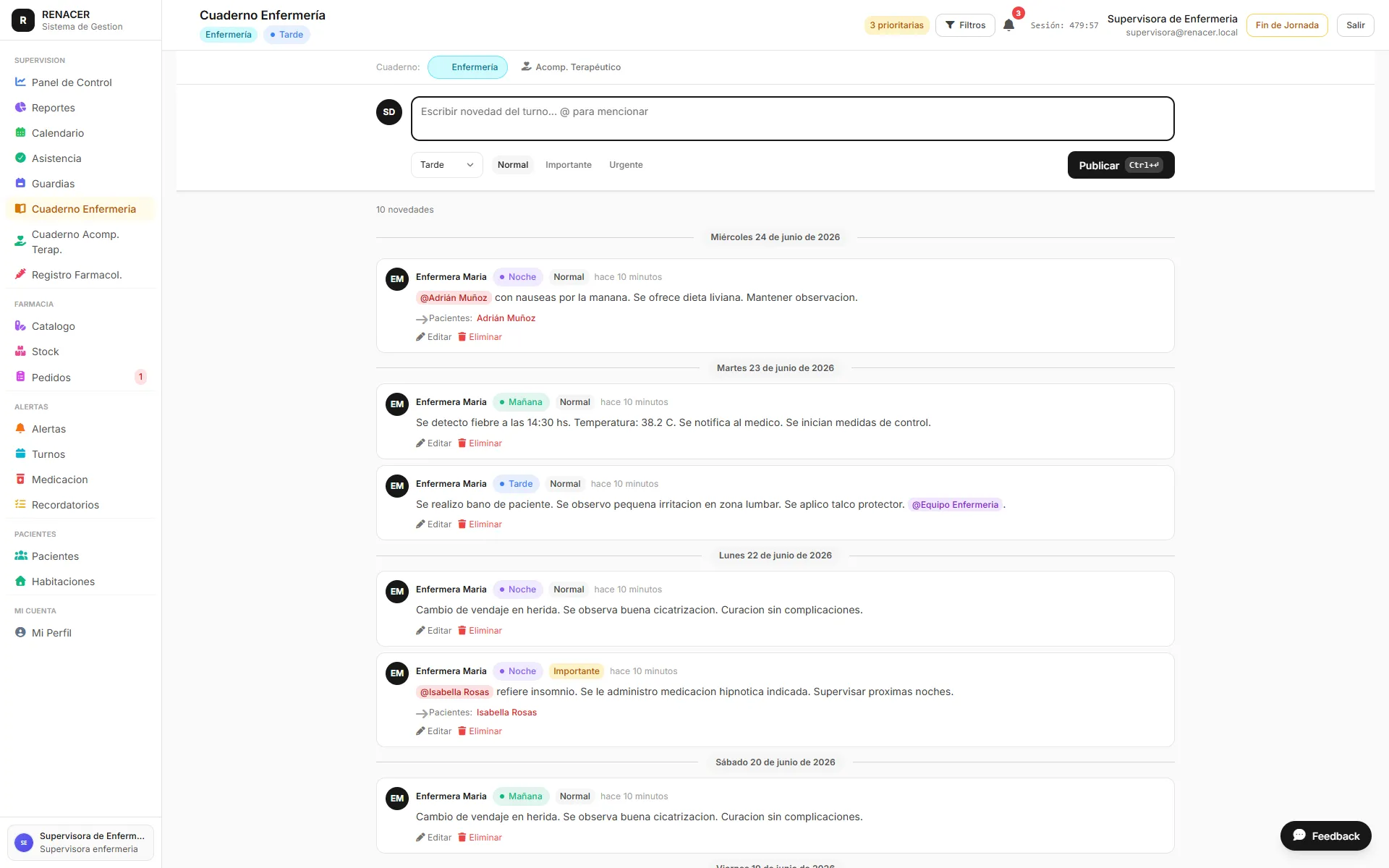Delete the Sábado 20 vendaje entry
This screenshot has width=1389, height=868.
(480, 838)
